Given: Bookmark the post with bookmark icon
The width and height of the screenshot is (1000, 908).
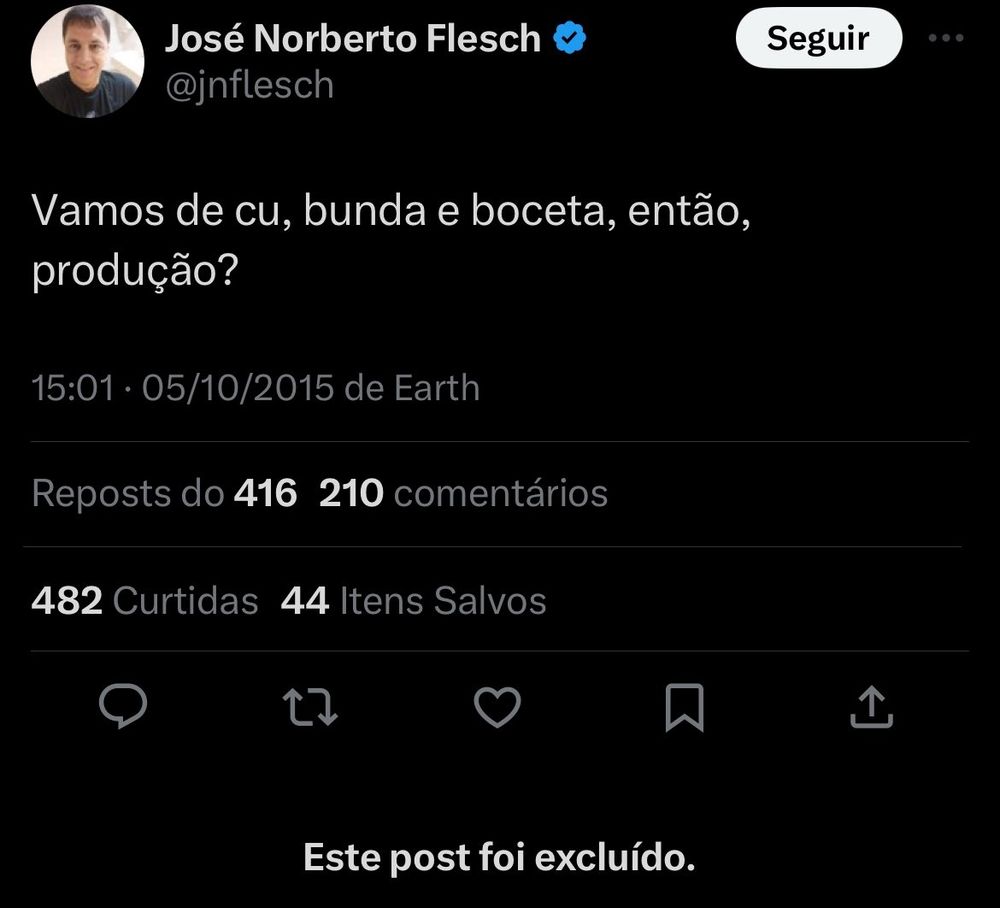Looking at the screenshot, I should tap(684, 708).
